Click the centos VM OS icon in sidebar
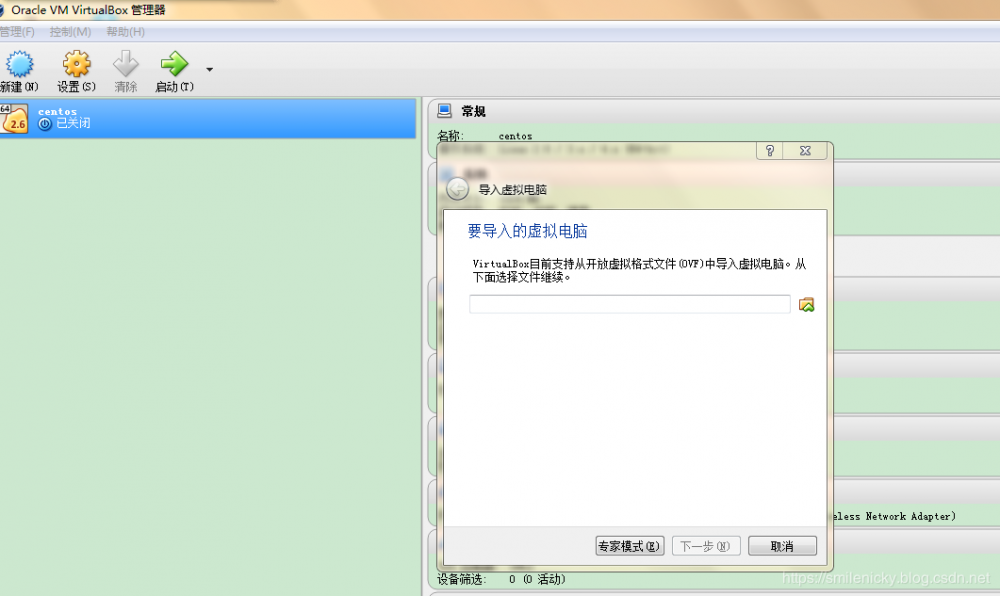The width and height of the screenshot is (1000, 596). [16, 117]
